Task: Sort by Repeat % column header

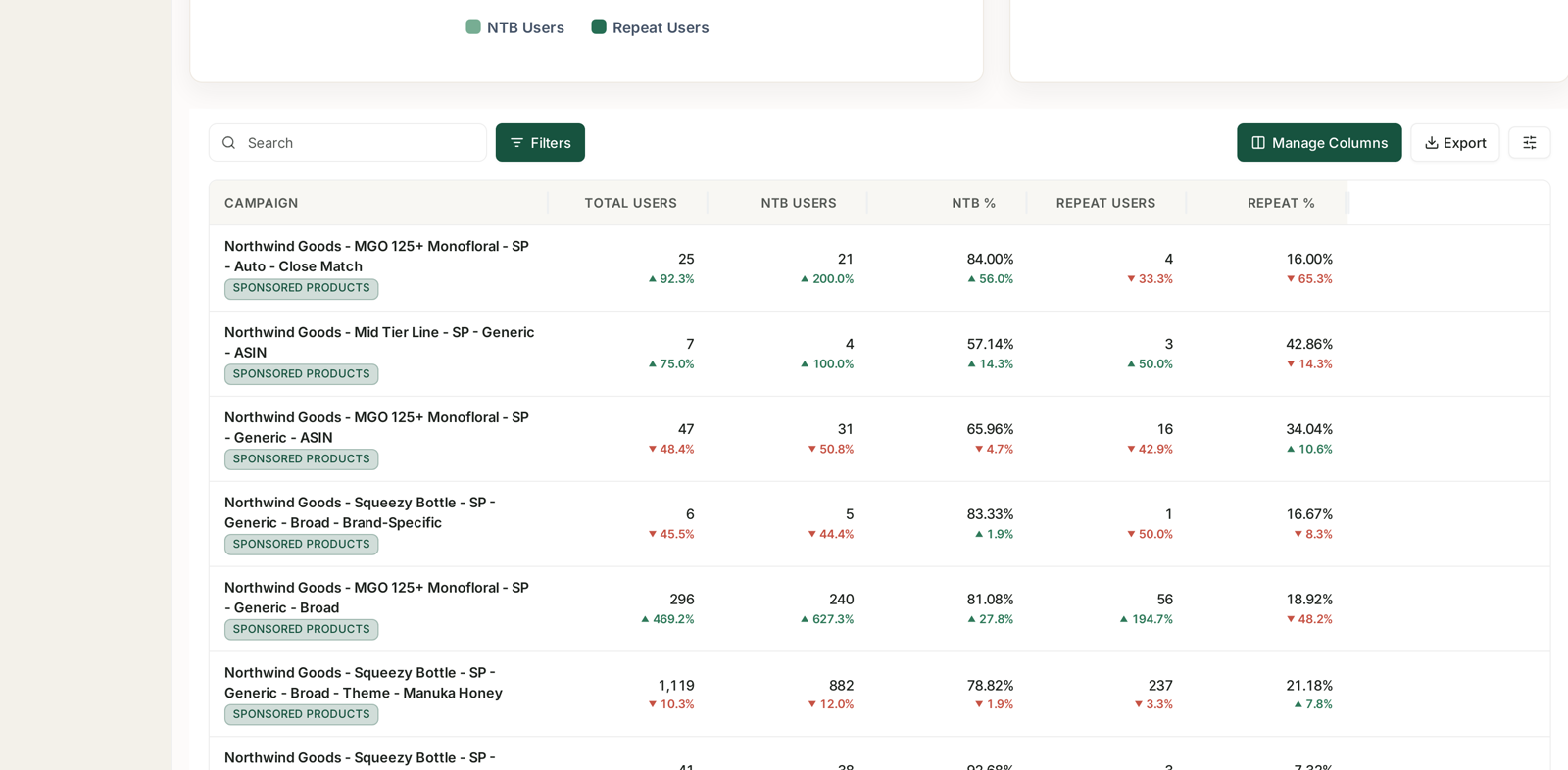Action: [1281, 203]
